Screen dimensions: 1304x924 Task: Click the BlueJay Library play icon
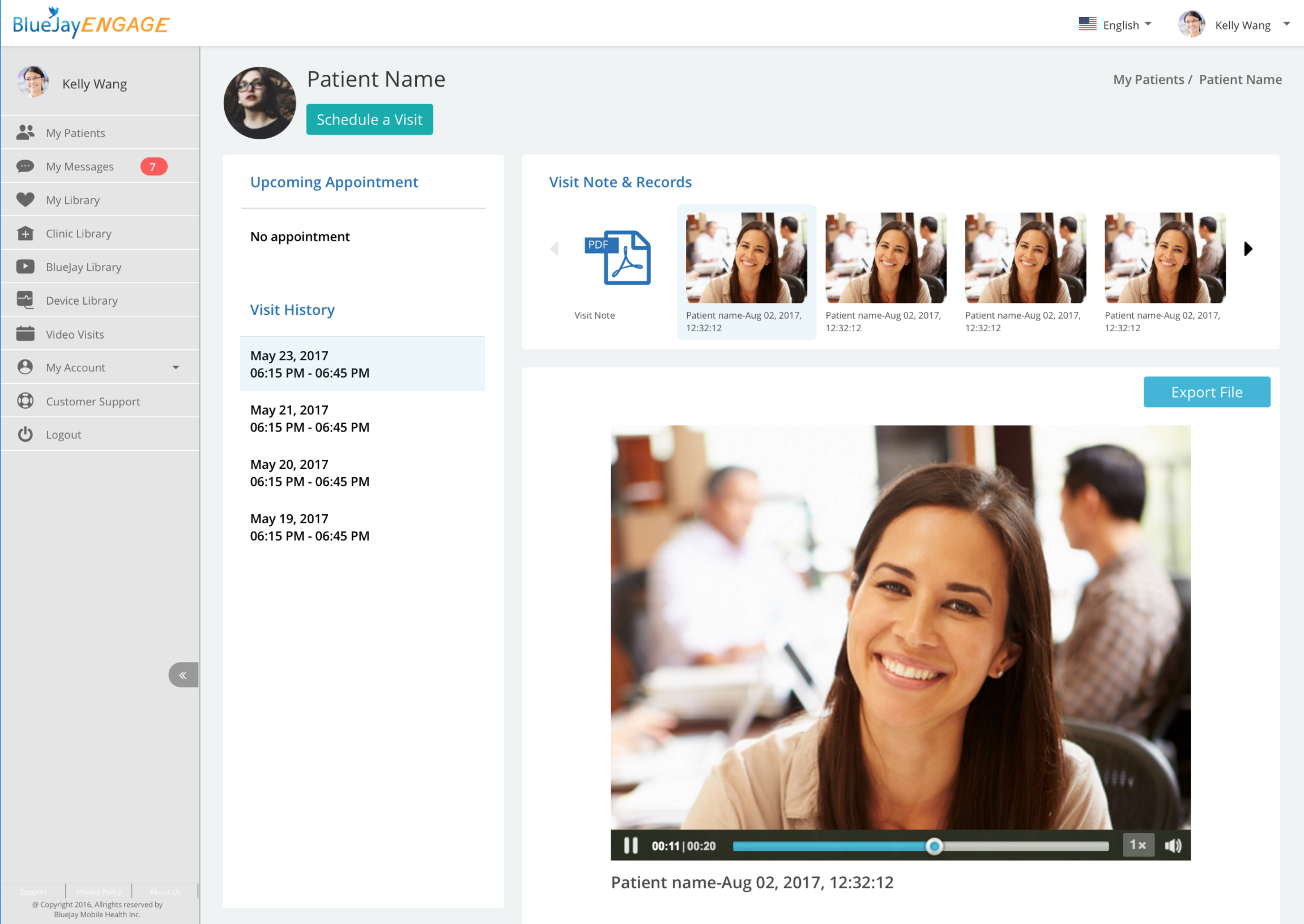click(25, 267)
